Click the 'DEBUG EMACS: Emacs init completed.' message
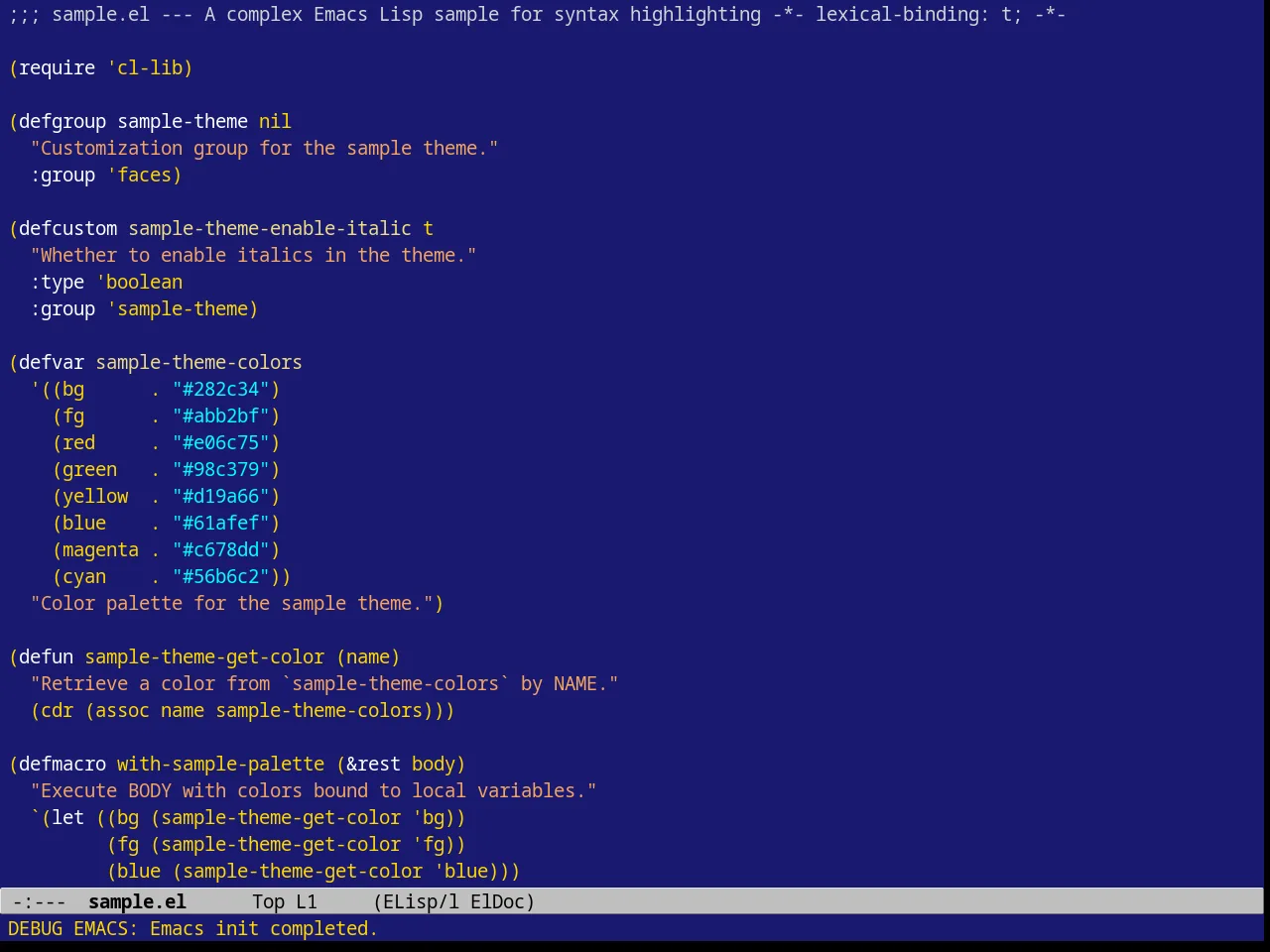This screenshot has width=1270, height=952. [192, 928]
